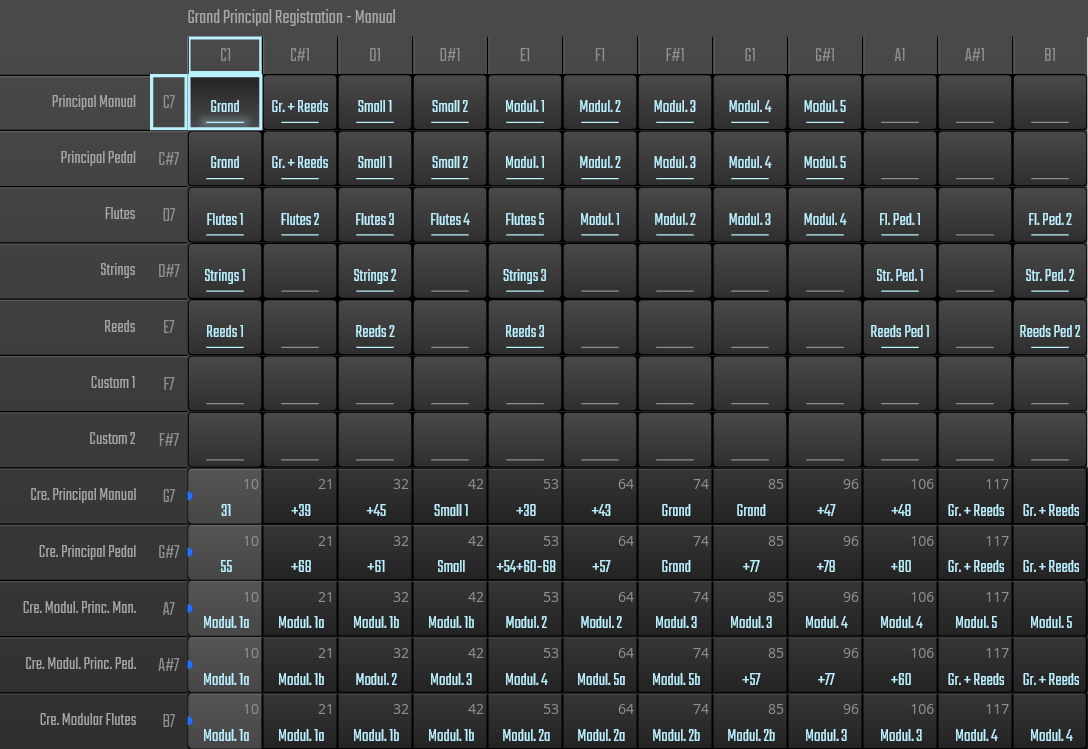This screenshot has height=749, width=1088.
Task: Select Modul. 2 in Principal Pedal row
Action: [600, 159]
